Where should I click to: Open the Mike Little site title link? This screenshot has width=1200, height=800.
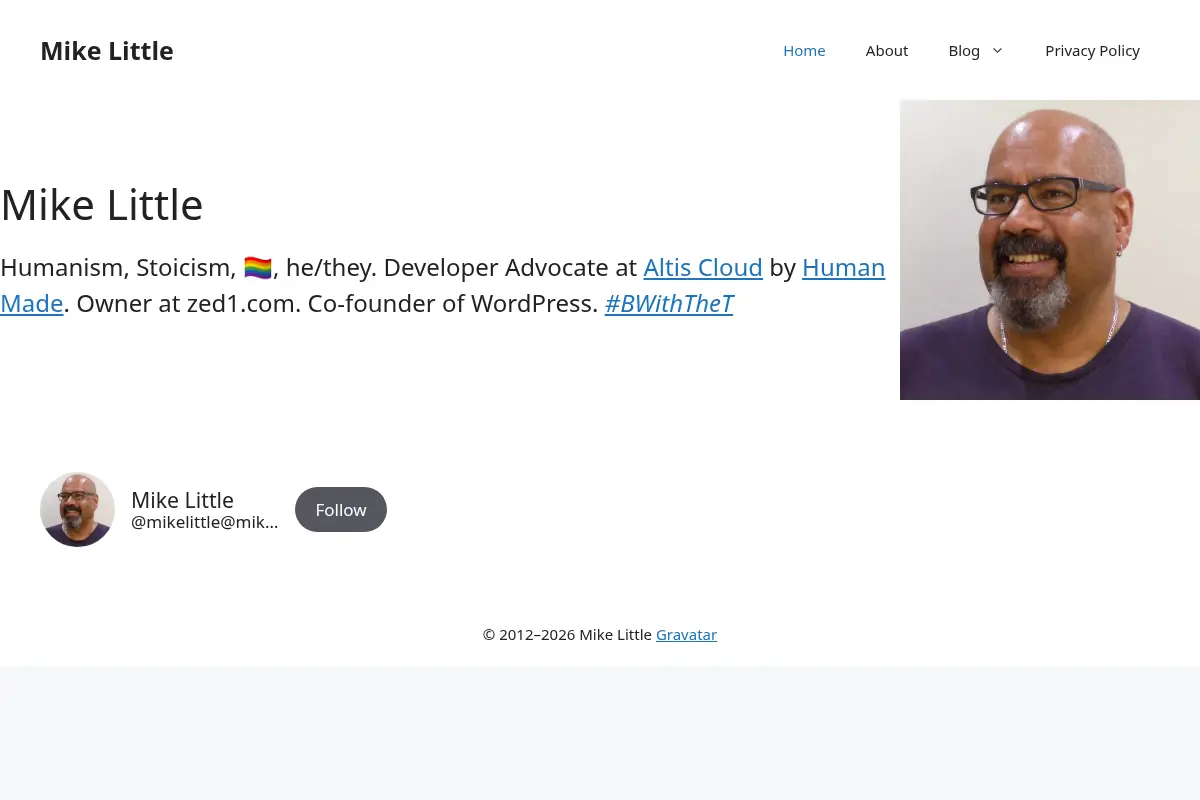107,51
